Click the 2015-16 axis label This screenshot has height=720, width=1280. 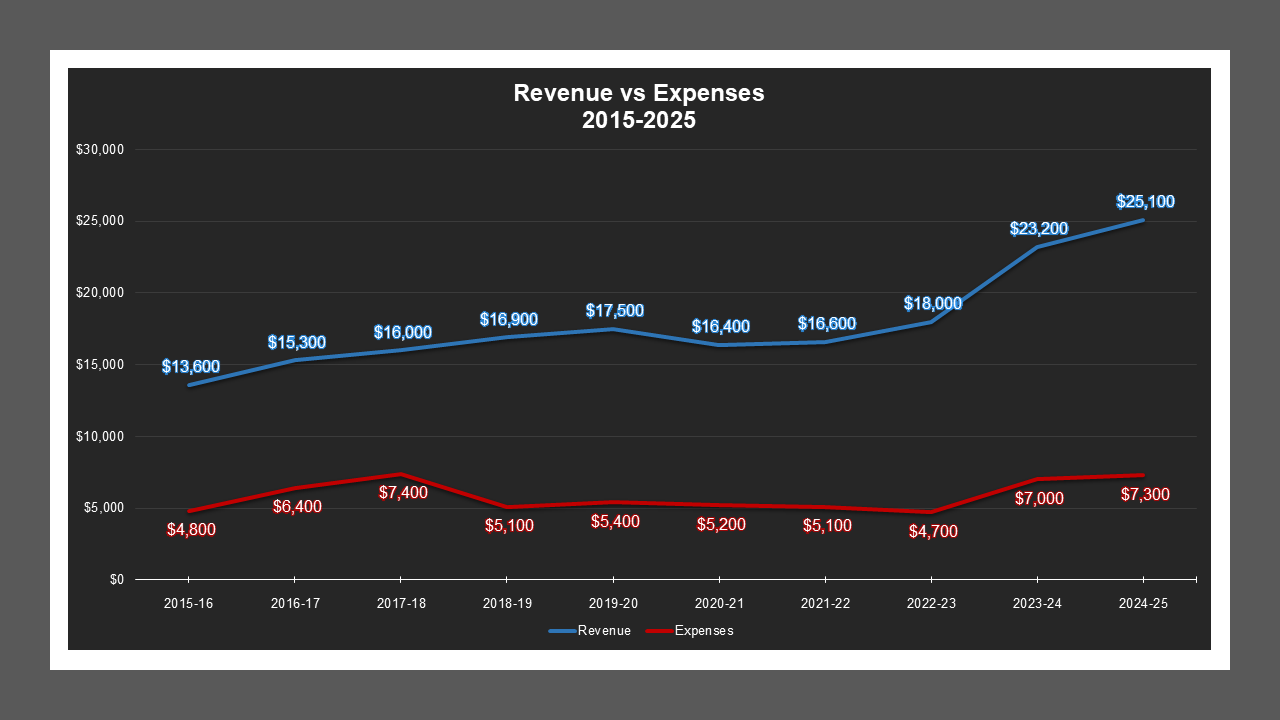(190, 603)
